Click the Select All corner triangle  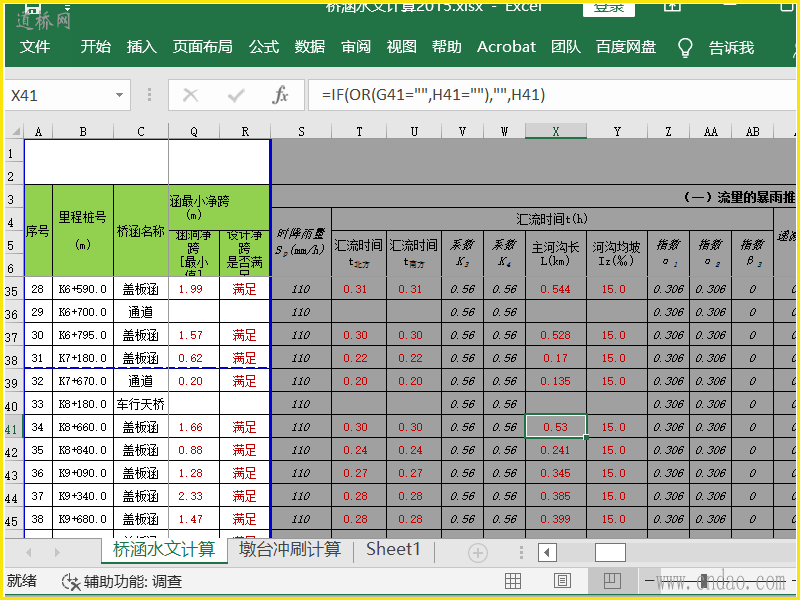click(14, 131)
